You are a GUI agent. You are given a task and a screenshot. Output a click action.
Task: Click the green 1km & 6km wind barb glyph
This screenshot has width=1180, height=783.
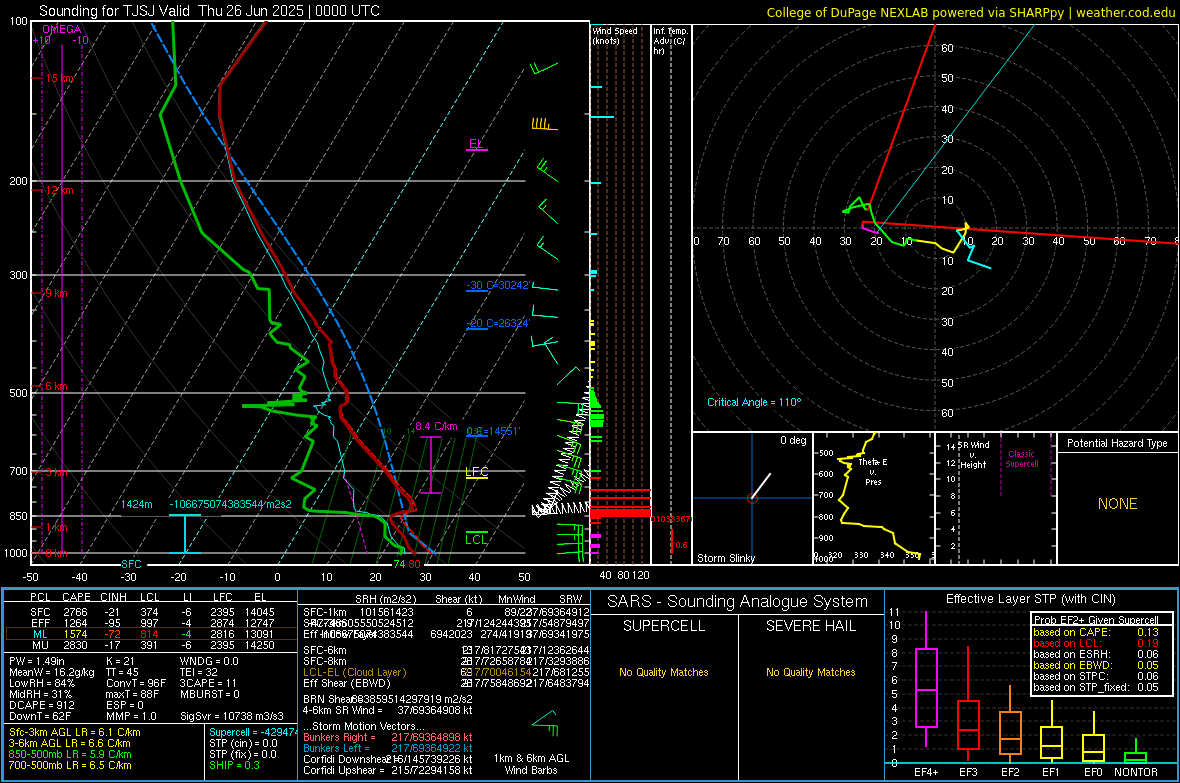pyautogui.click(x=545, y=723)
